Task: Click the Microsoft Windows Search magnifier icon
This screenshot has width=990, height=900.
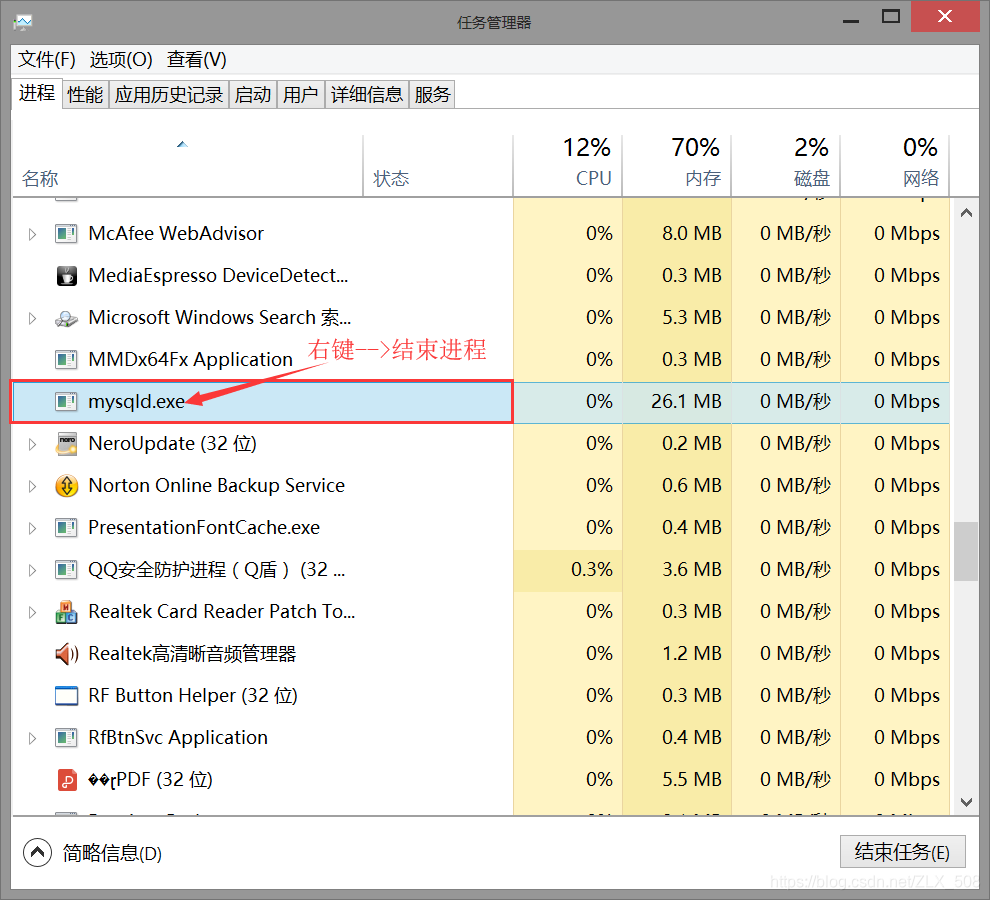Action: point(66,318)
